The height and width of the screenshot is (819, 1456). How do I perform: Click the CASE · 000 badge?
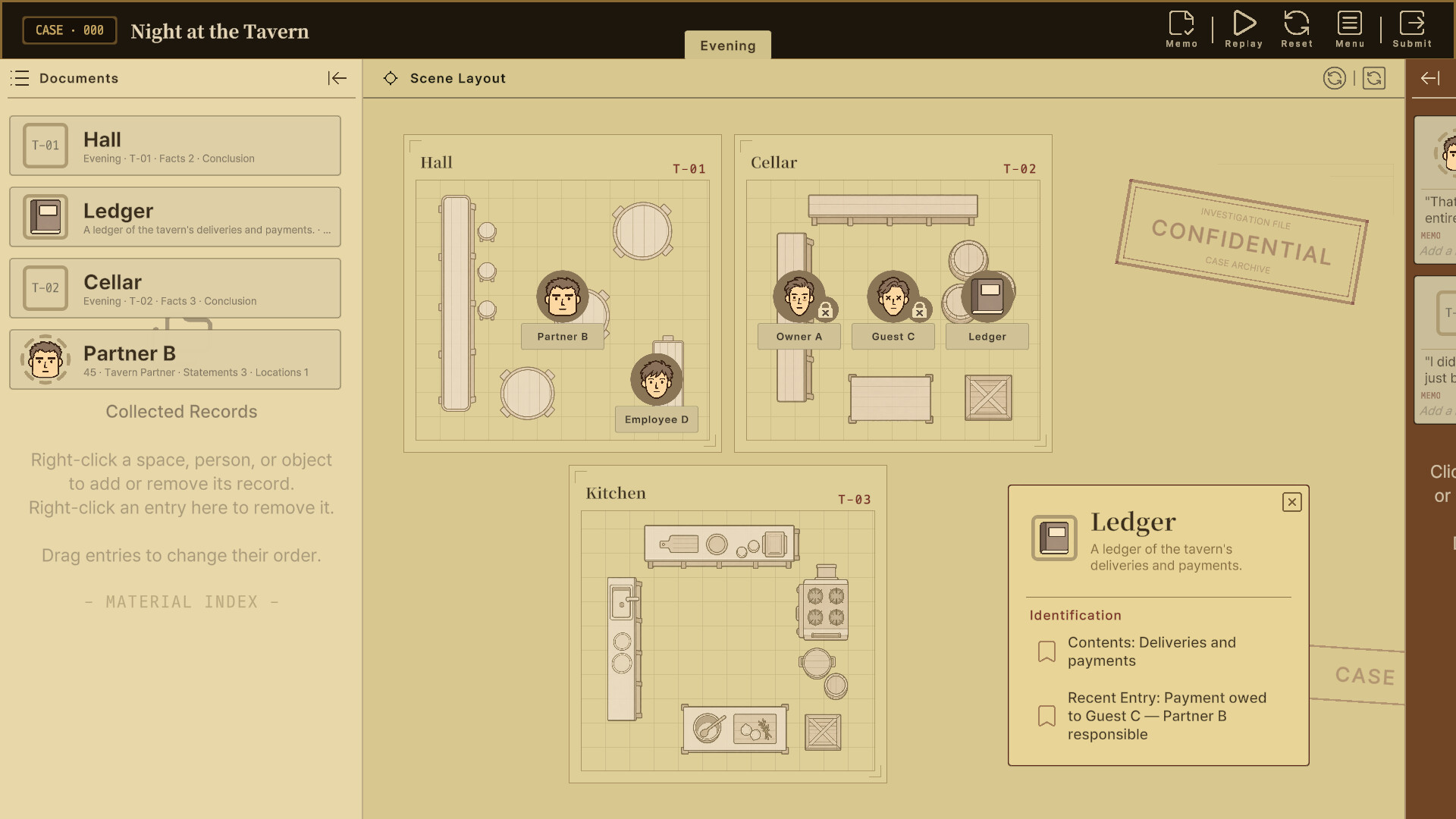[70, 30]
